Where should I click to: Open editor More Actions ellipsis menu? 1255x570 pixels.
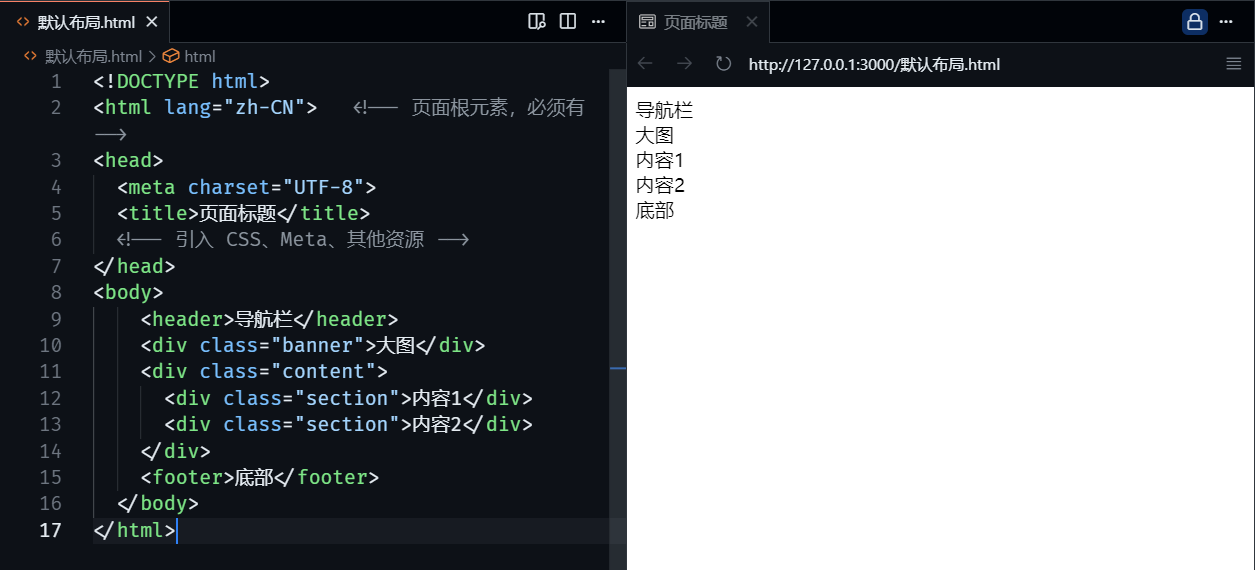[x=598, y=21]
